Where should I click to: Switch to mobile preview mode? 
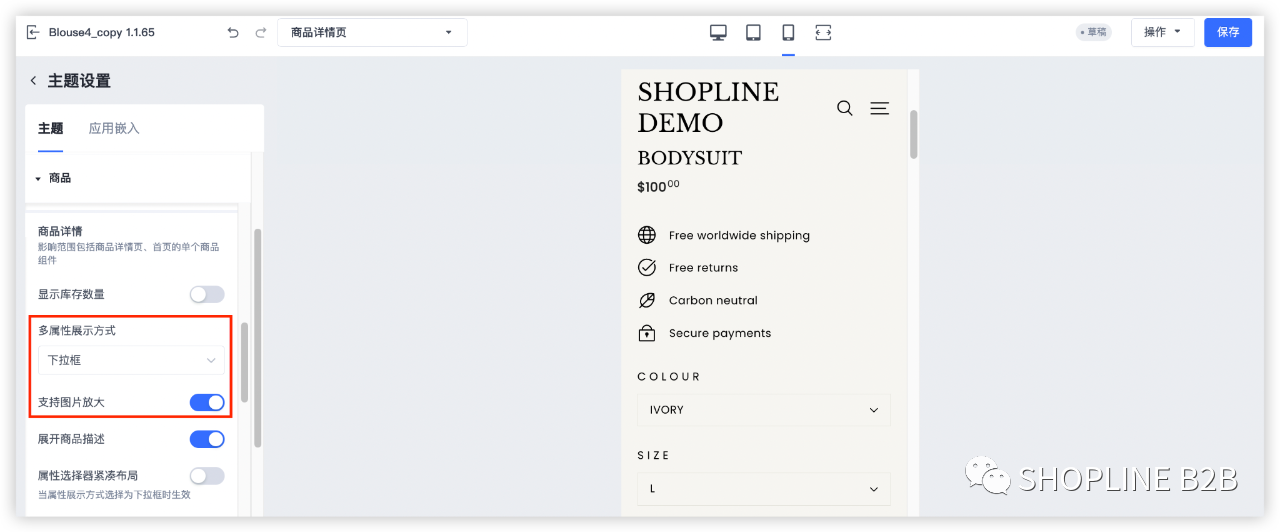coord(788,32)
